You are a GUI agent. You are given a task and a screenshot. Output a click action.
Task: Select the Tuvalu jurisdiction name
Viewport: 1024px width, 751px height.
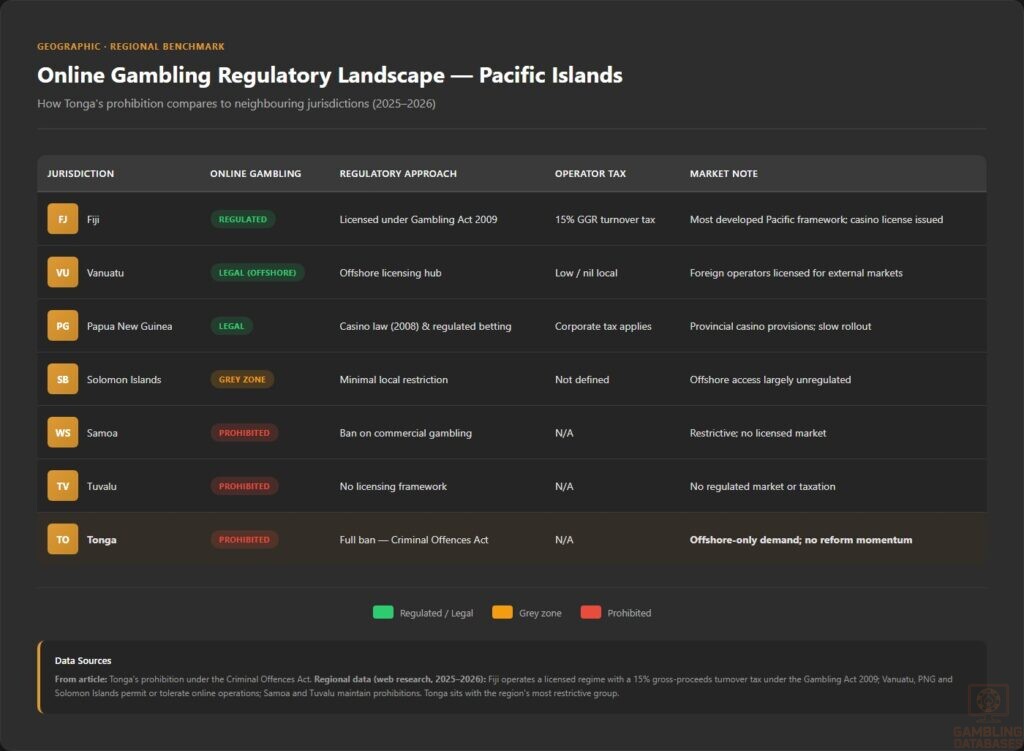[x=102, y=487]
